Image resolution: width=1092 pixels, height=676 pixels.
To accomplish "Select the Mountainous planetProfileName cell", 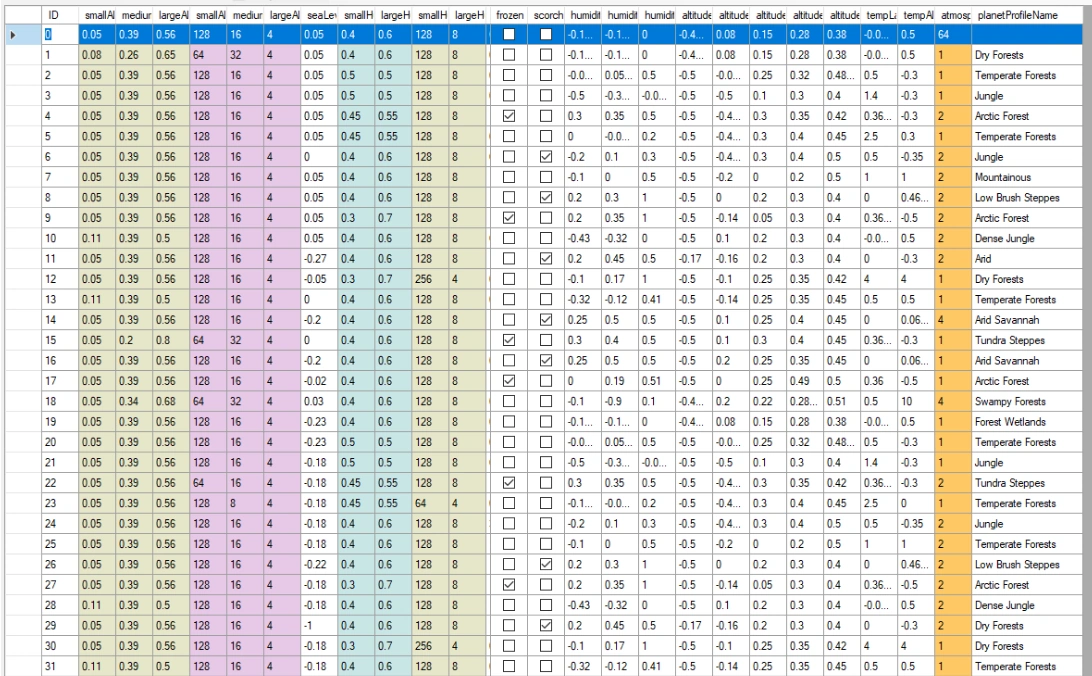I will [x=1010, y=177].
